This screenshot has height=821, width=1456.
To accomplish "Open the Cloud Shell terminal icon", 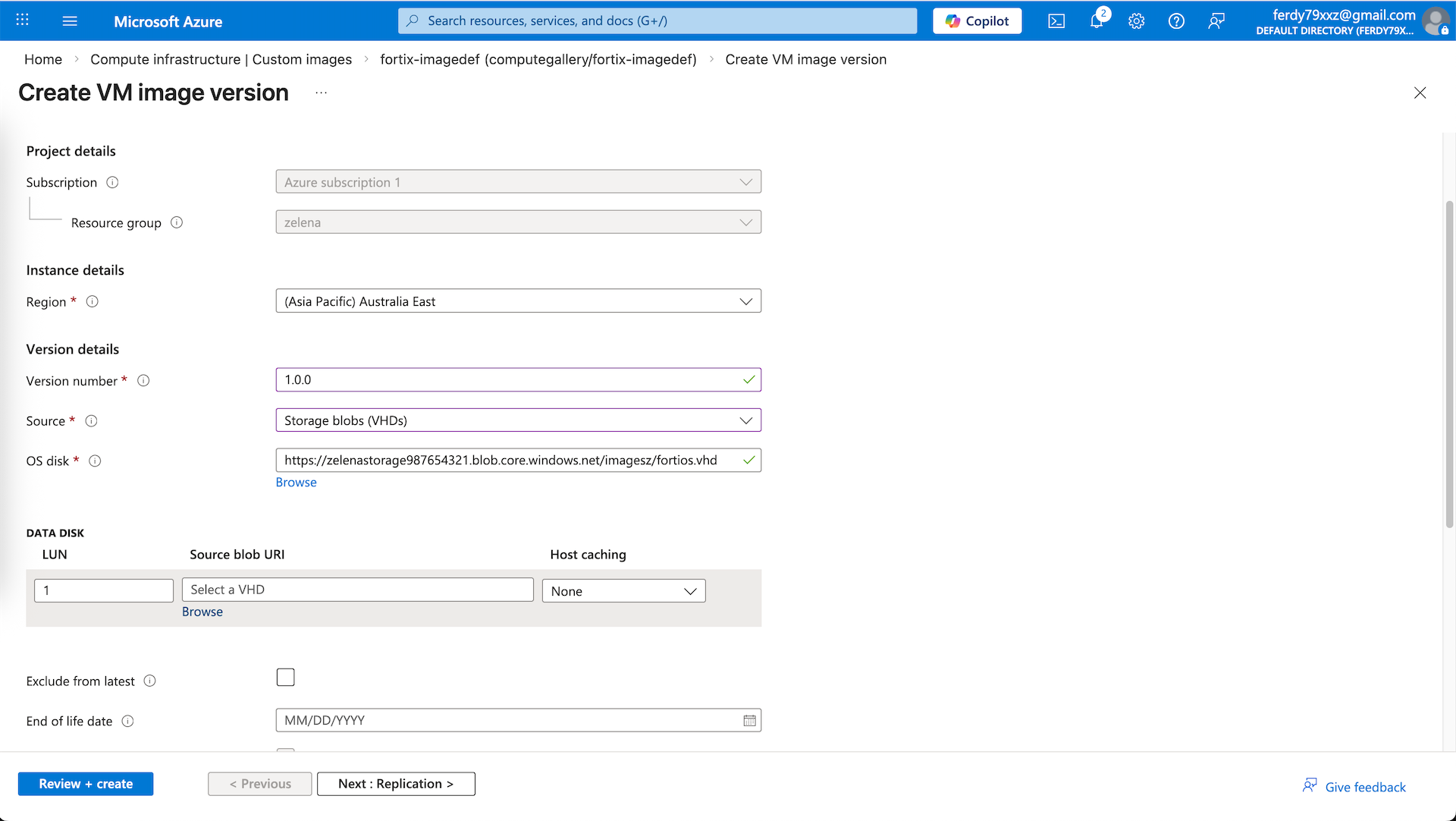I will 1056,21.
